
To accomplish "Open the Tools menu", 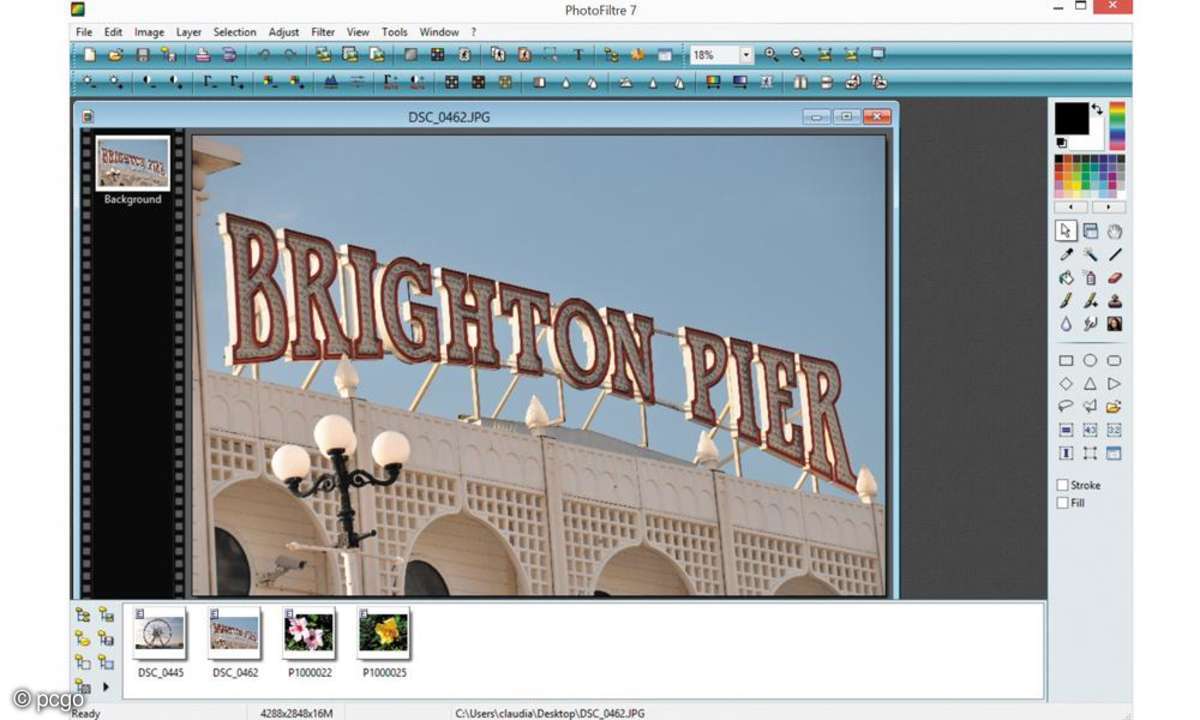I will coord(395,32).
